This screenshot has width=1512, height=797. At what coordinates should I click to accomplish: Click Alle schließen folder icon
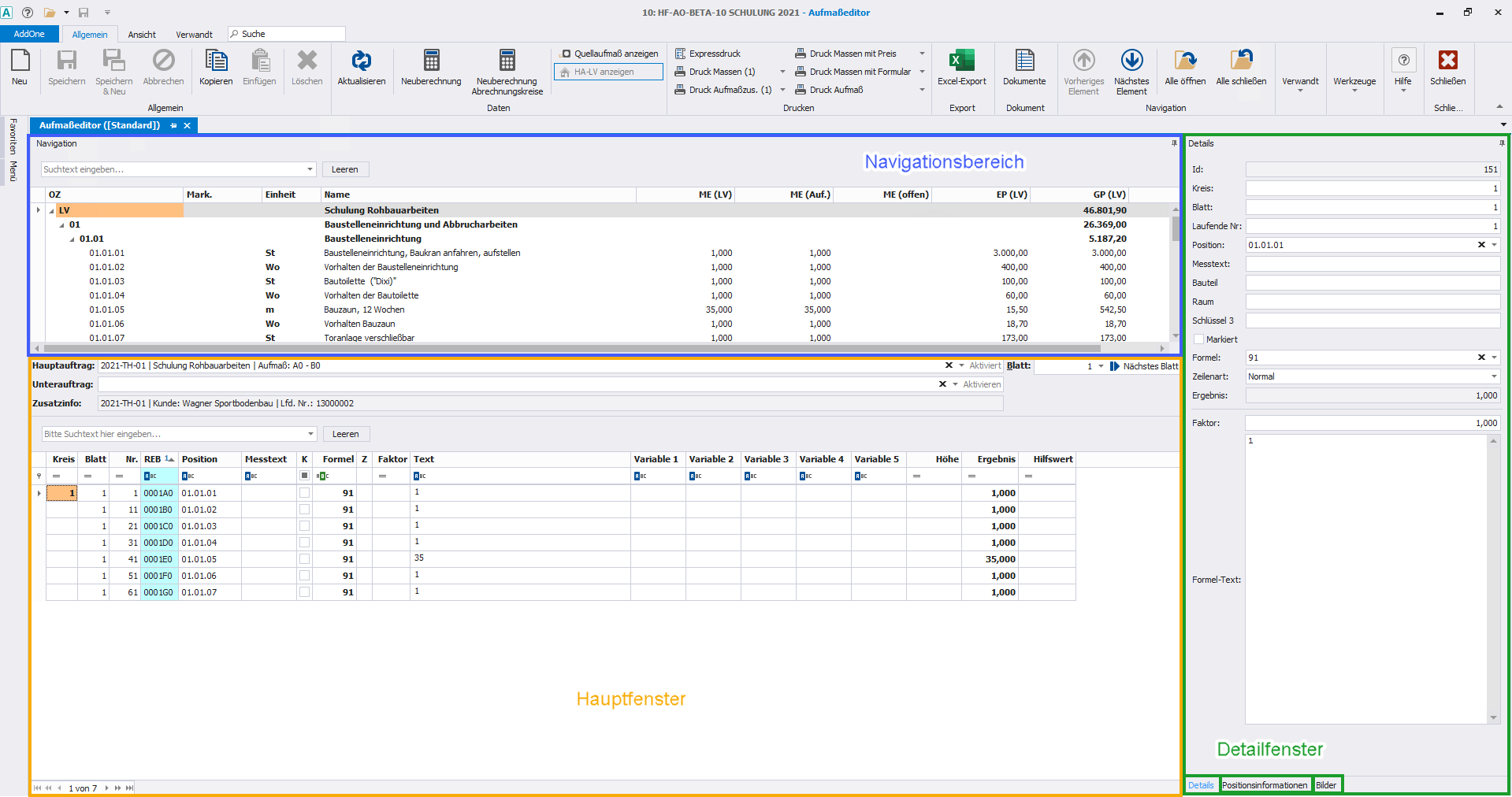[x=1241, y=61]
